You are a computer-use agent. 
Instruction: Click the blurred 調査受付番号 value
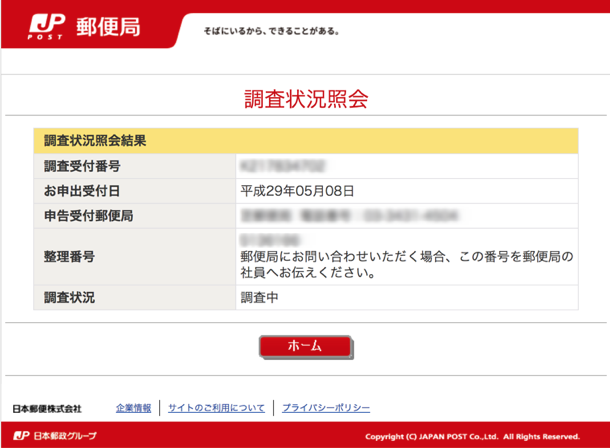pyautogui.click(x=283, y=166)
